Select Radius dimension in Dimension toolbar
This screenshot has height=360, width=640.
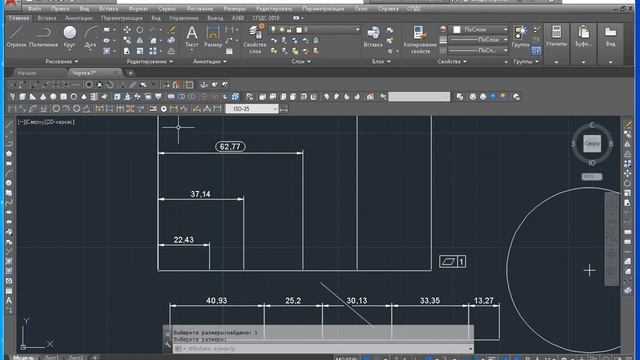56,109
